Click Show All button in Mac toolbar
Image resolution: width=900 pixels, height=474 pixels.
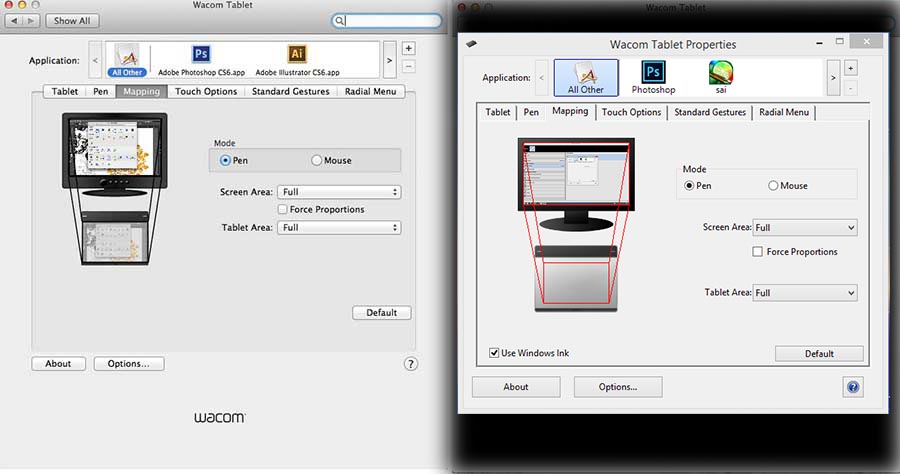[x=72, y=21]
